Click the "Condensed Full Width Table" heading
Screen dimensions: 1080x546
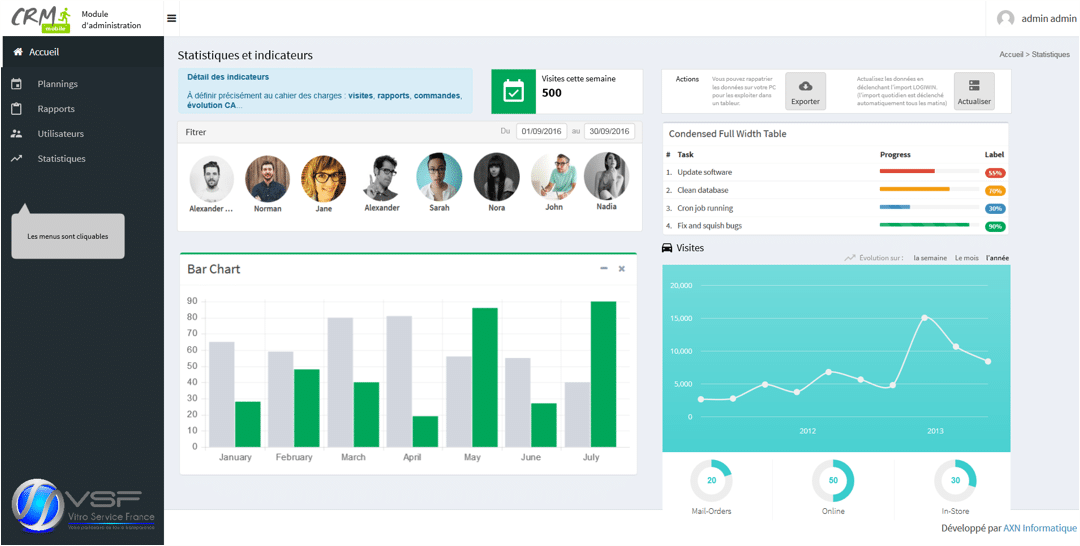click(x=727, y=134)
